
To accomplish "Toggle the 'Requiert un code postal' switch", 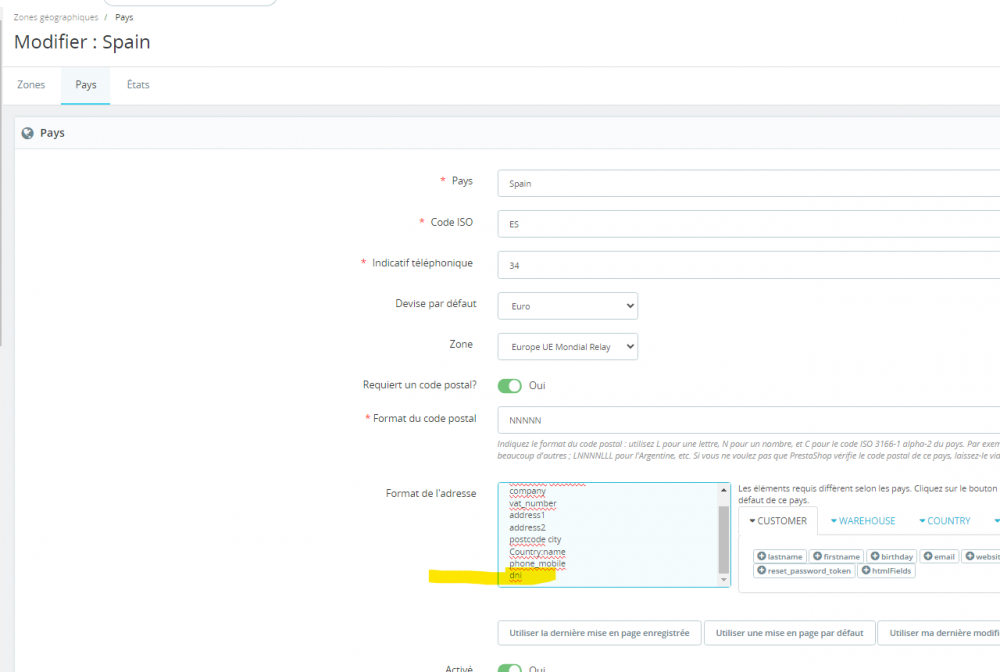I will 510,386.
